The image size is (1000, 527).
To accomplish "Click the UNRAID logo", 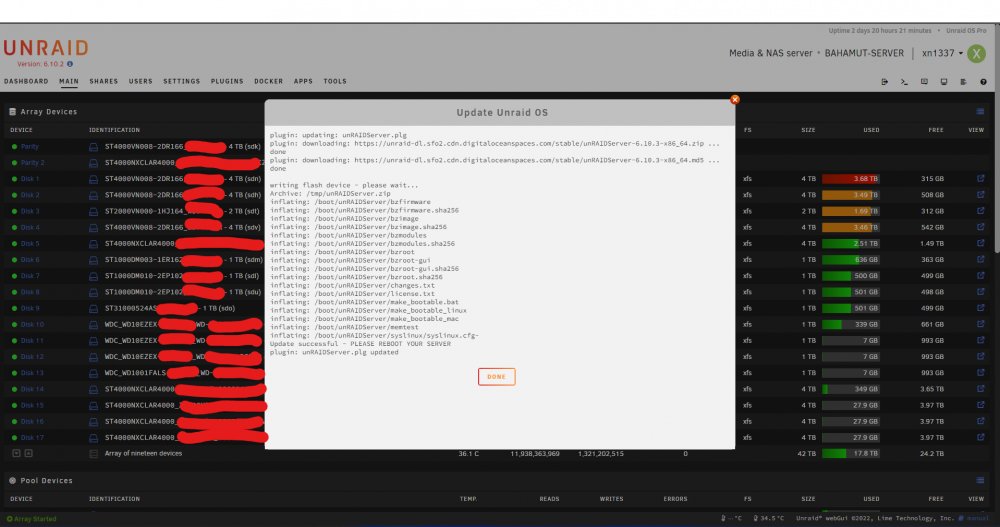I will tap(46, 48).
